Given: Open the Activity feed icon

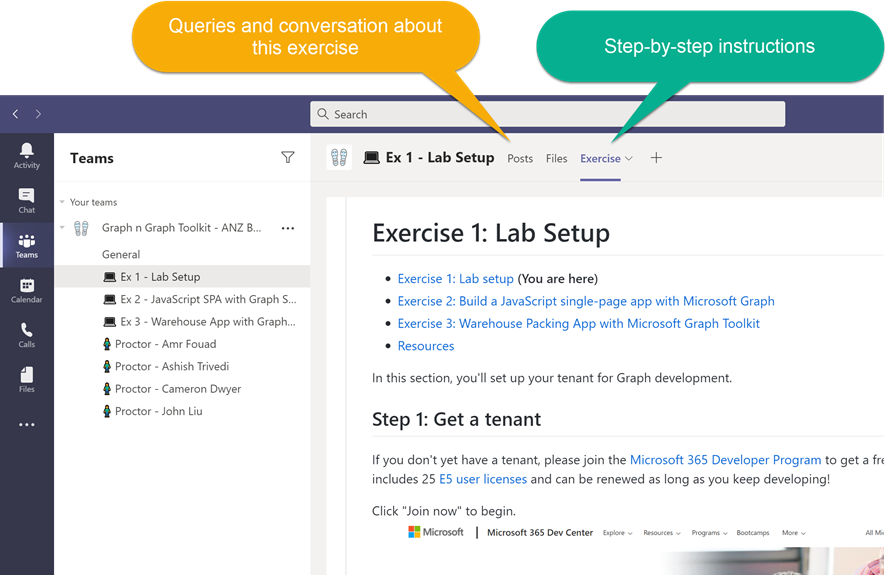Looking at the screenshot, I should pyautogui.click(x=27, y=154).
